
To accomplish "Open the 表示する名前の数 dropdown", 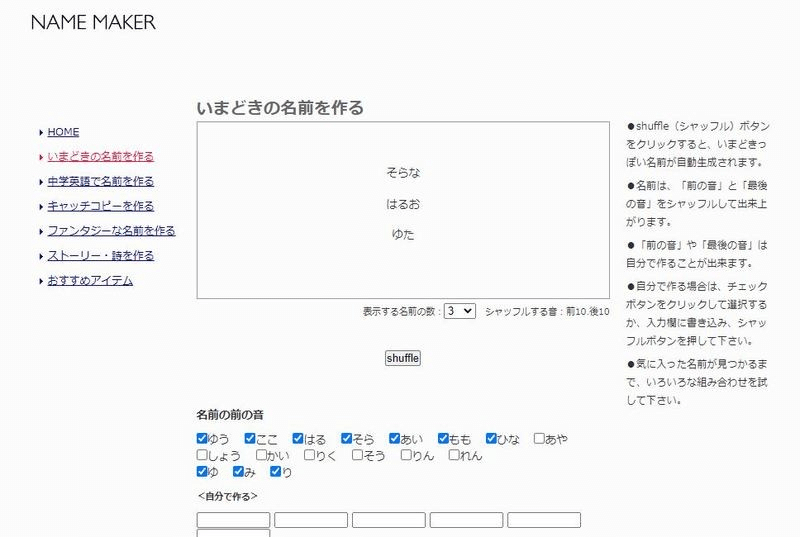I will pyautogui.click(x=460, y=311).
